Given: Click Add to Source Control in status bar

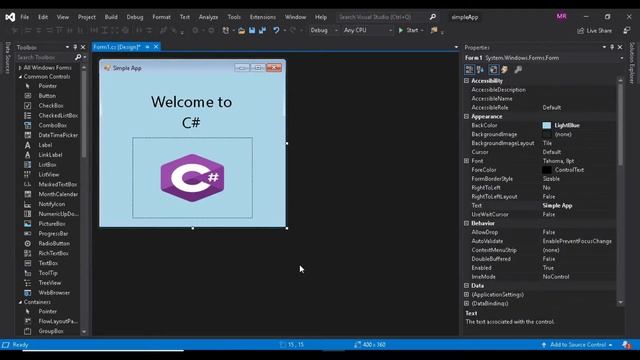Looking at the screenshot, I should pyautogui.click(x=578, y=345).
